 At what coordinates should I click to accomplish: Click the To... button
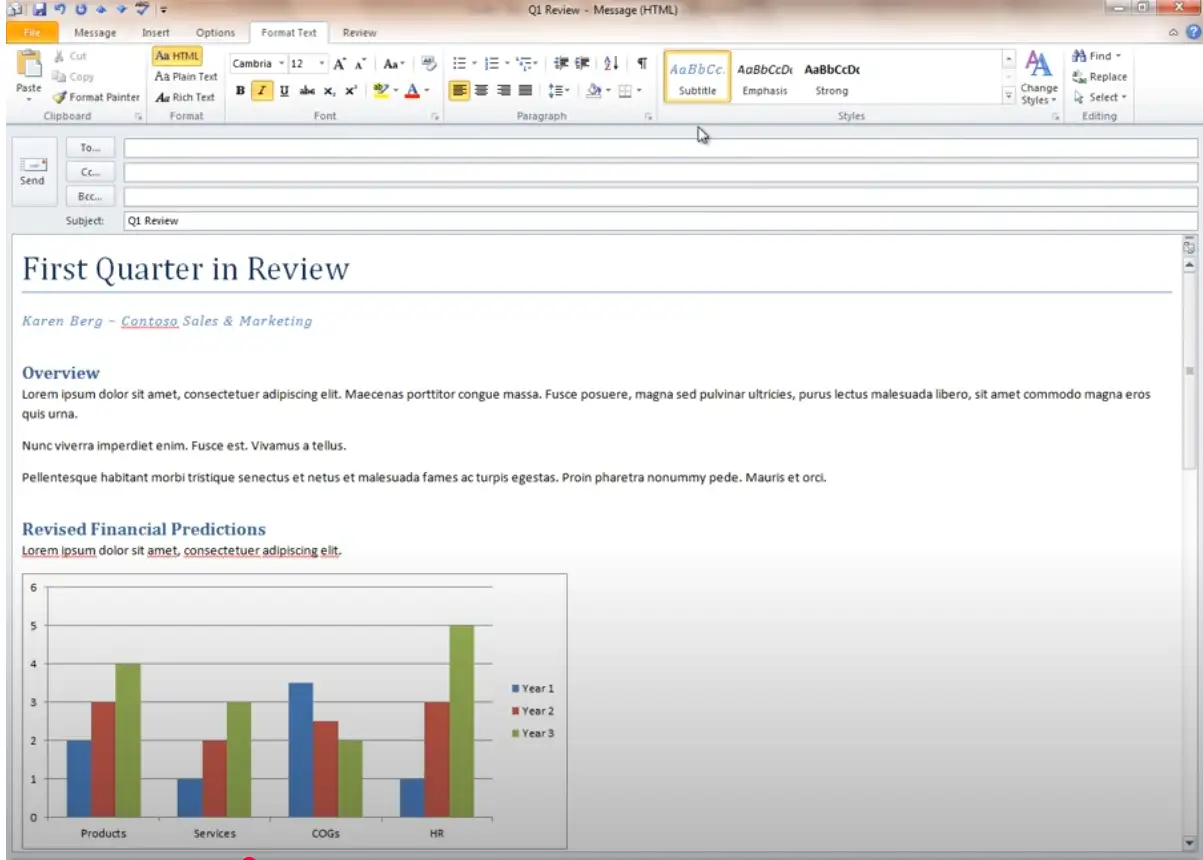click(x=91, y=148)
